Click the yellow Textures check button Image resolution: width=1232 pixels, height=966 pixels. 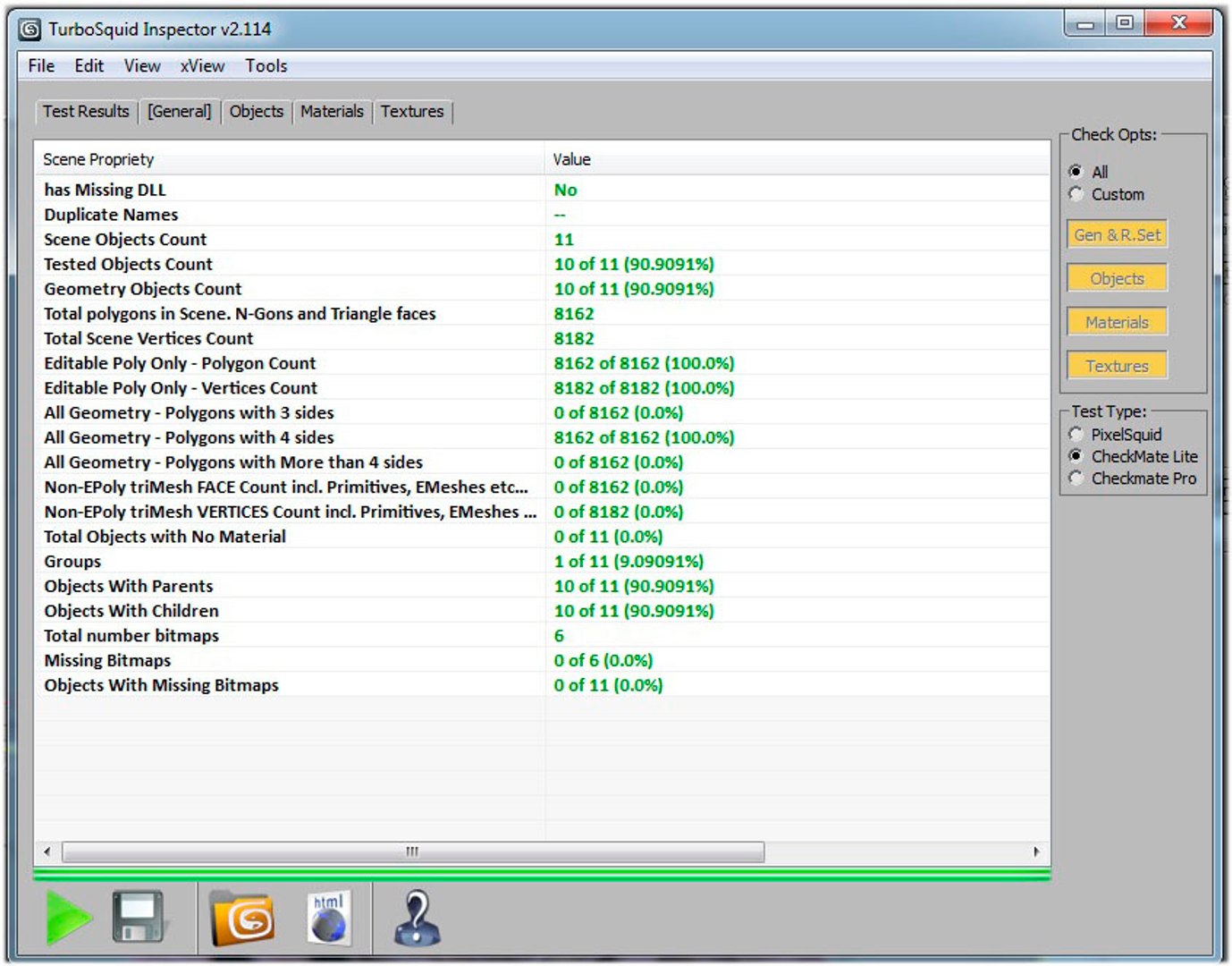tap(1117, 366)
